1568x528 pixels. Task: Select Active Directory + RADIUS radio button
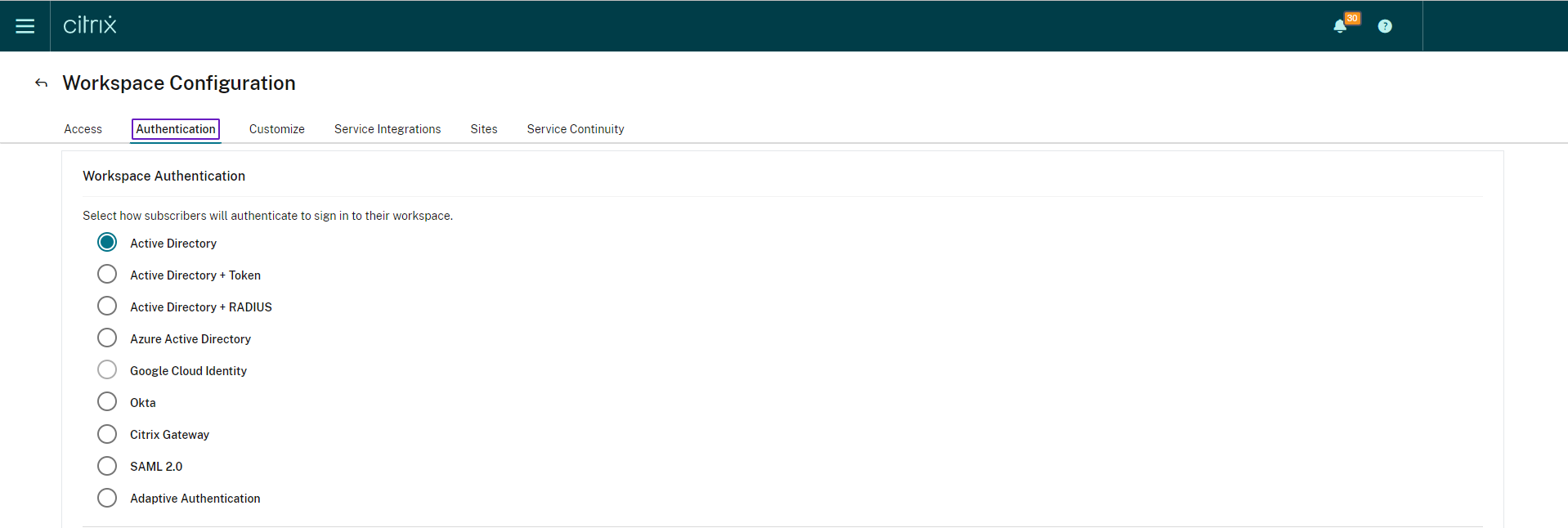pos(107,307)
